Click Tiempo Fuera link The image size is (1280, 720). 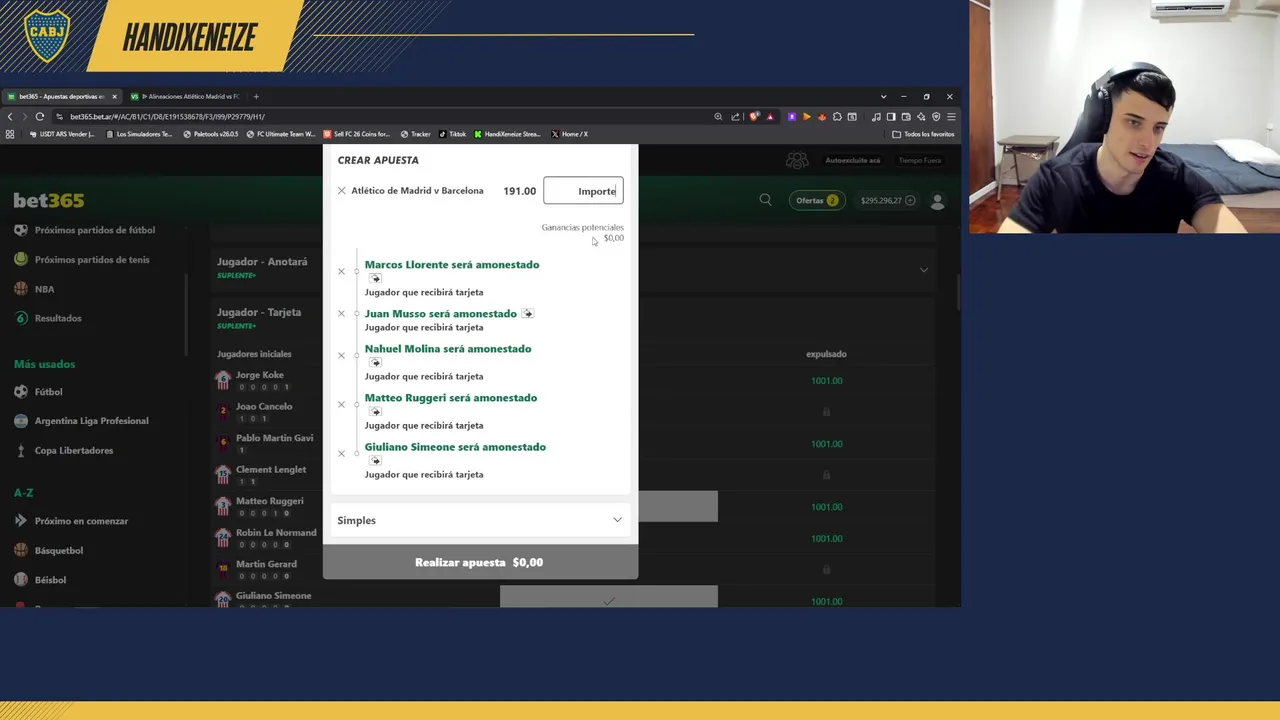pos(919,161)
